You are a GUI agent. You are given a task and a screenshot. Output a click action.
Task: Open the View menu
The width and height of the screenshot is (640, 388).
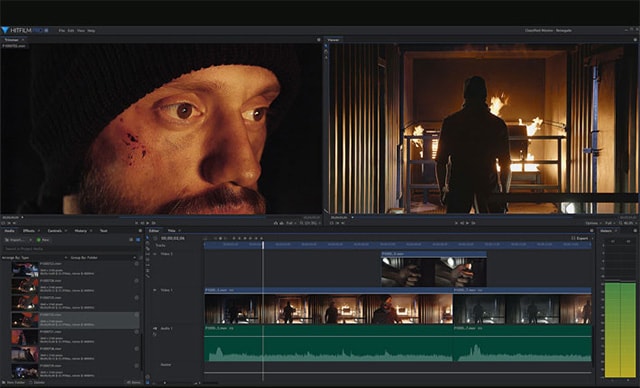pyautogui.click(x=81, y=31)
